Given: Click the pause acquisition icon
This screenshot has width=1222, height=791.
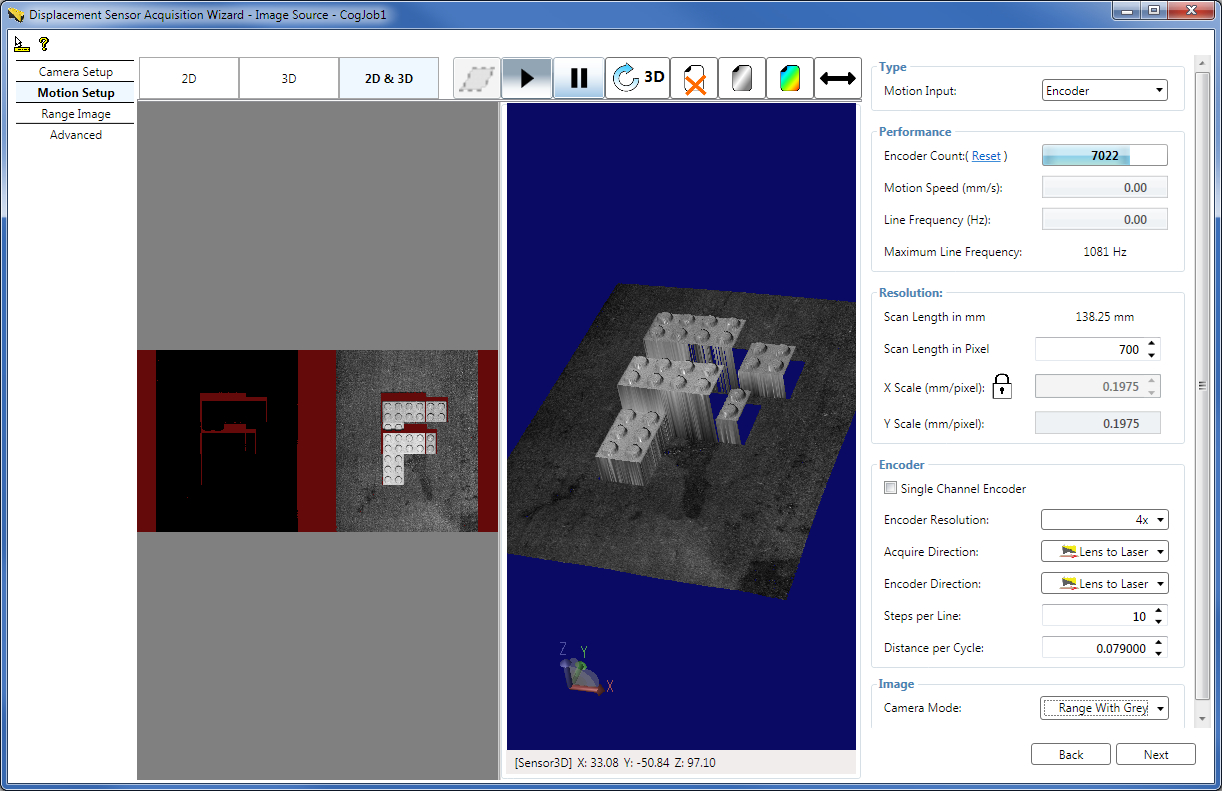Looking at the screenshot, I should (x=578, y=76).
